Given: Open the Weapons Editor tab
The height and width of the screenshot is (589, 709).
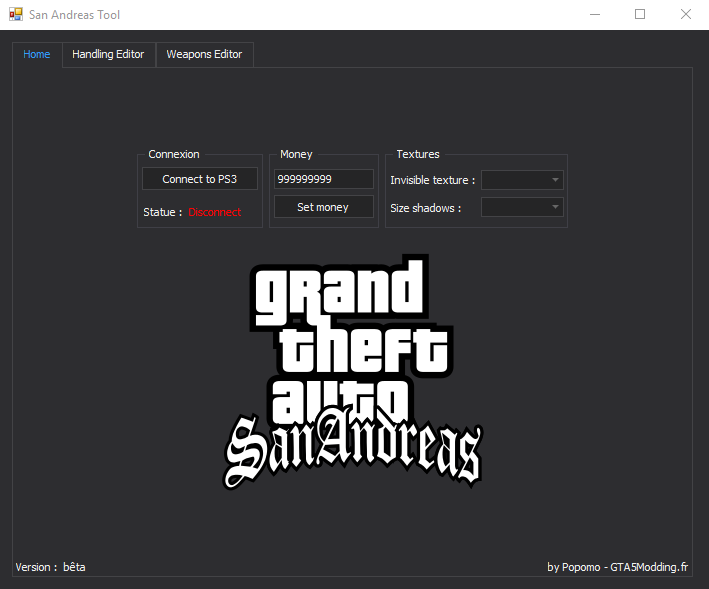Looking at the screenshot, I should (x=204, y=54).
